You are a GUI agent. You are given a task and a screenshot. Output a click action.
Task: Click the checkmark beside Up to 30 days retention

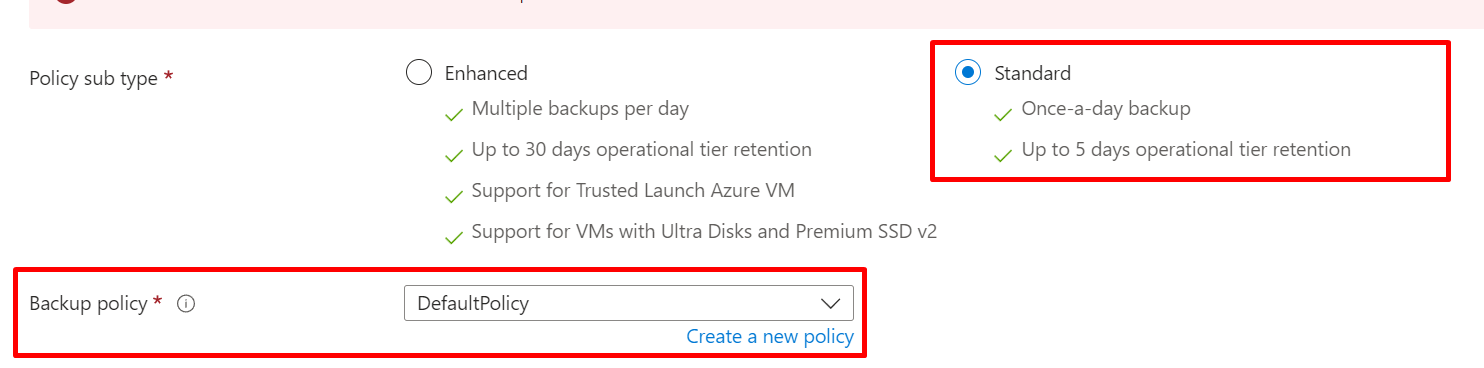(454, 155)
